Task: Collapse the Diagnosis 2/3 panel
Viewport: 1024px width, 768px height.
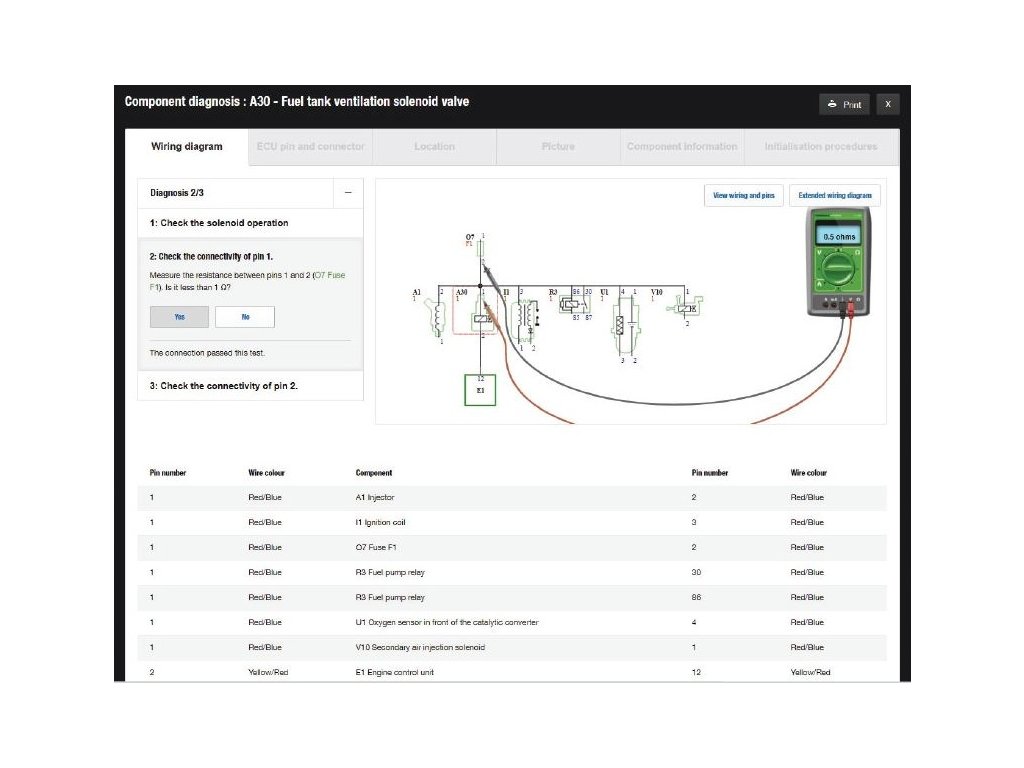Action: click(x=347, y=193)
